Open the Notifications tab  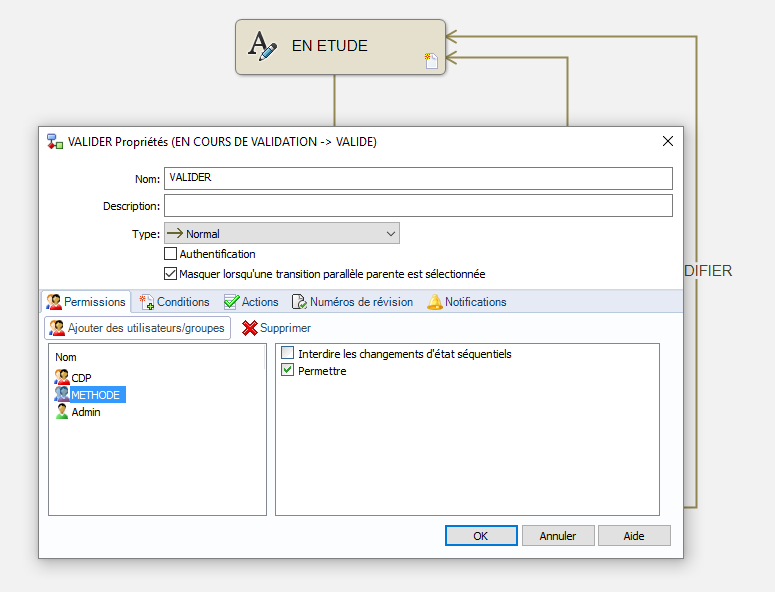[x=467, y=302]
